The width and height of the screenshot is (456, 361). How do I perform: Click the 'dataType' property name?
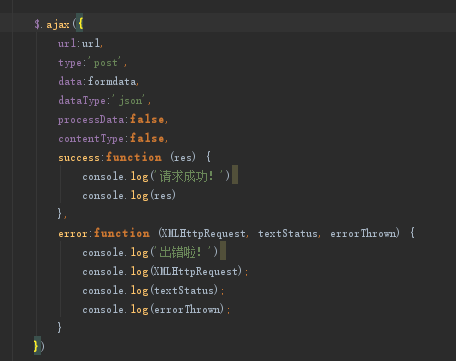coord(82,100)
